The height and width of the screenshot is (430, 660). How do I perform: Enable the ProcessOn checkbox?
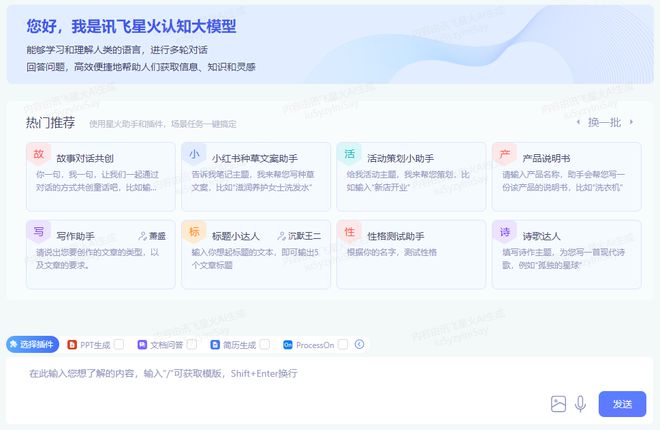(x=343, y=345)
